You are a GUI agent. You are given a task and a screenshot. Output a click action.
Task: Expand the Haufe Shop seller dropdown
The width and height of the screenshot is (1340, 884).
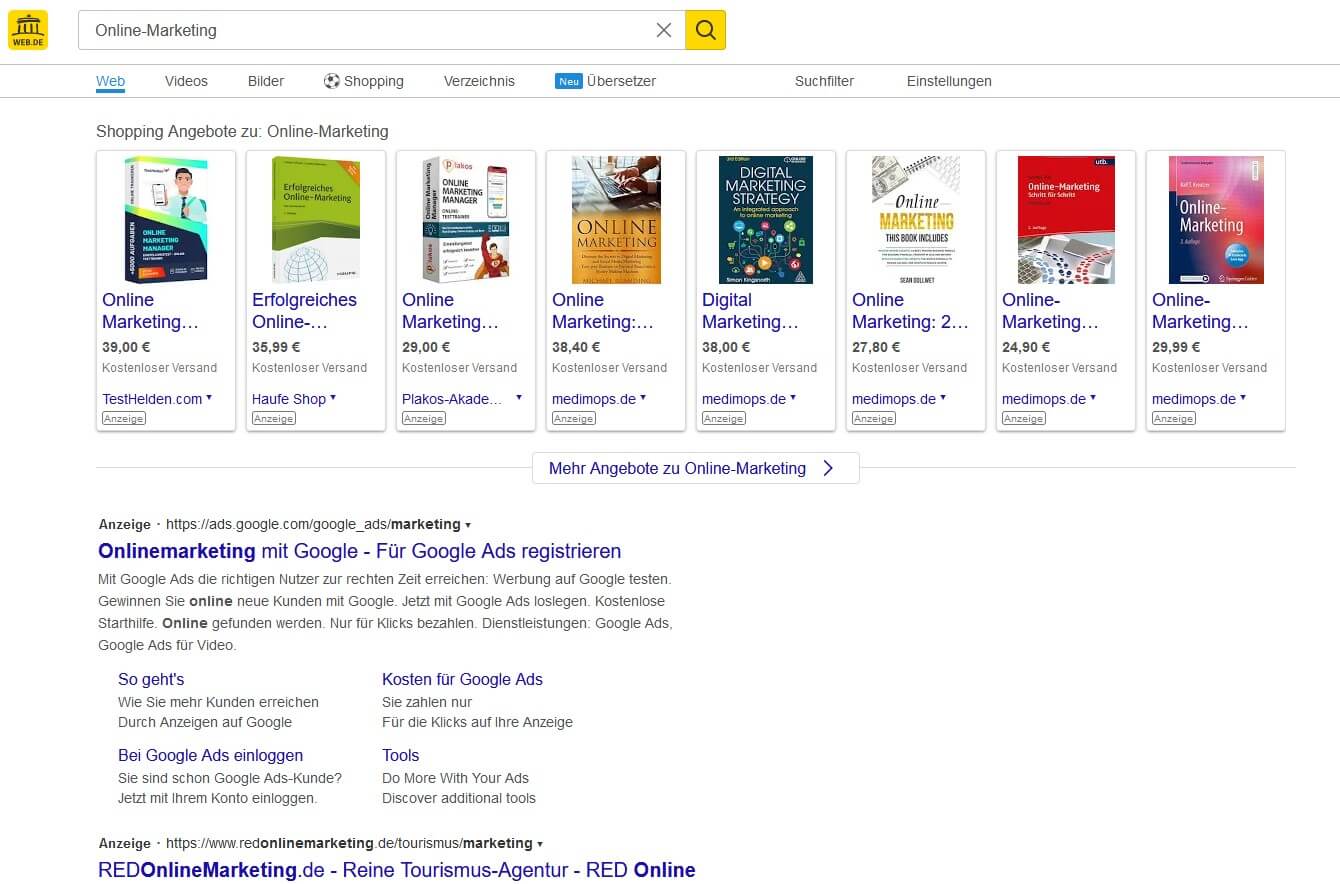pos(333,398)
